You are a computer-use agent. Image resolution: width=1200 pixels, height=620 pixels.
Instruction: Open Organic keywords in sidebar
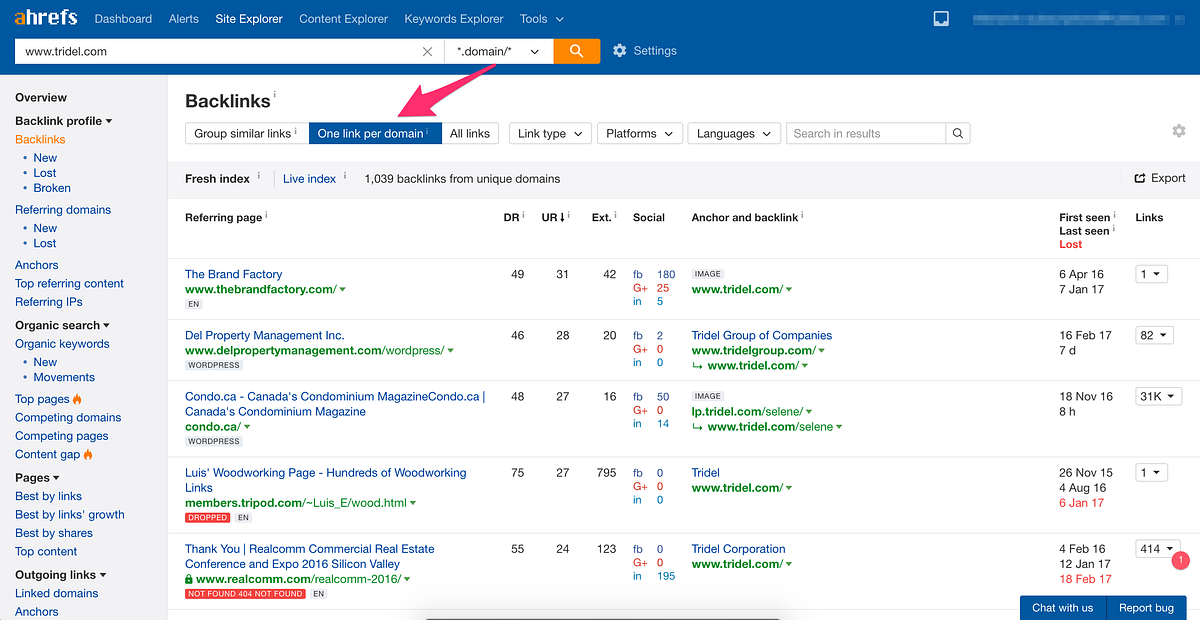62,344
